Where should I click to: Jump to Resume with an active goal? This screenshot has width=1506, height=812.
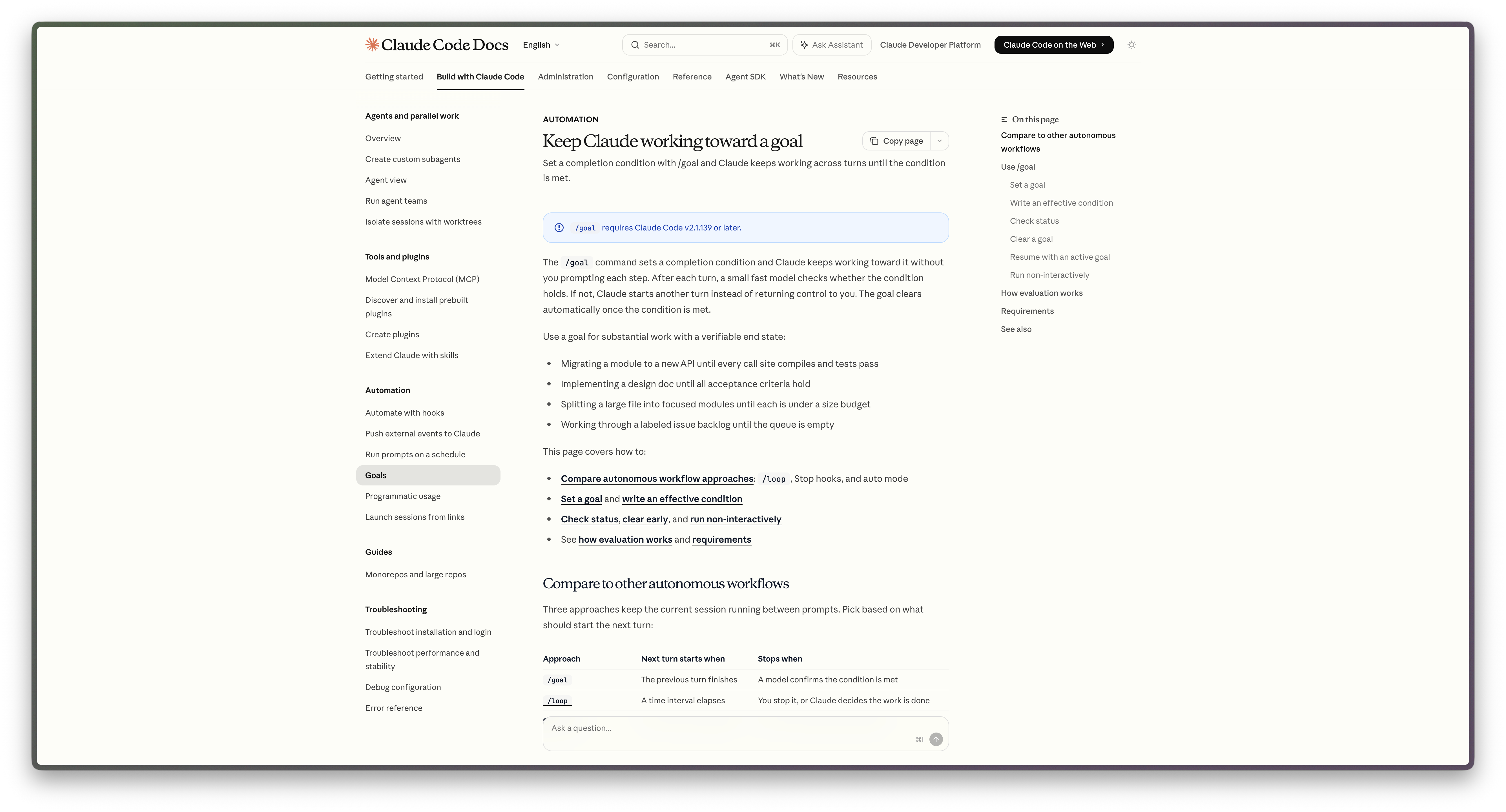[1059, 257]
